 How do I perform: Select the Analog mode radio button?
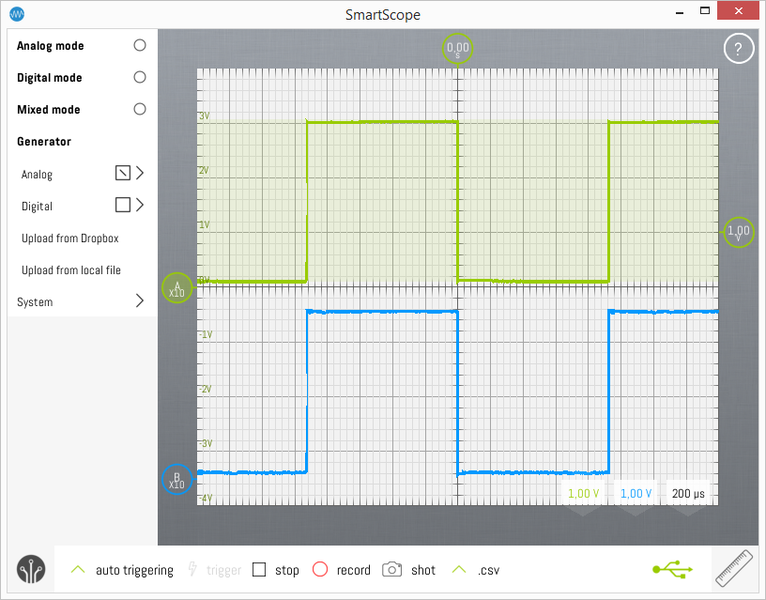coord(139,45)
